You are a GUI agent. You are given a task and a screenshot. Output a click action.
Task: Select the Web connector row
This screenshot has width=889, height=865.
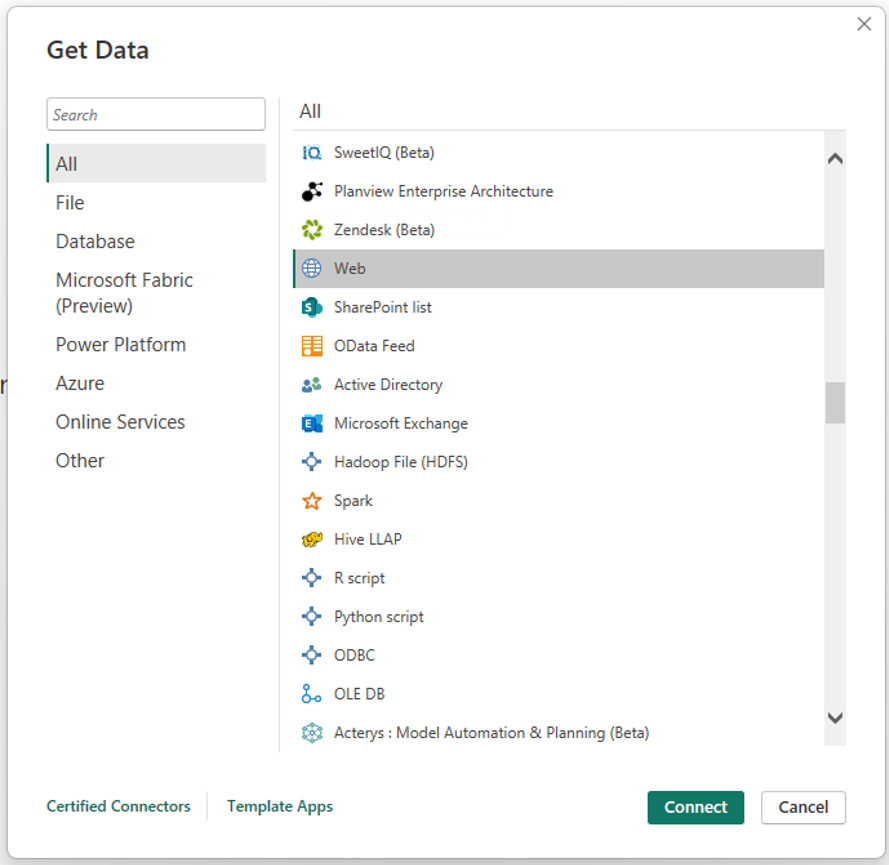pos(558,269)
